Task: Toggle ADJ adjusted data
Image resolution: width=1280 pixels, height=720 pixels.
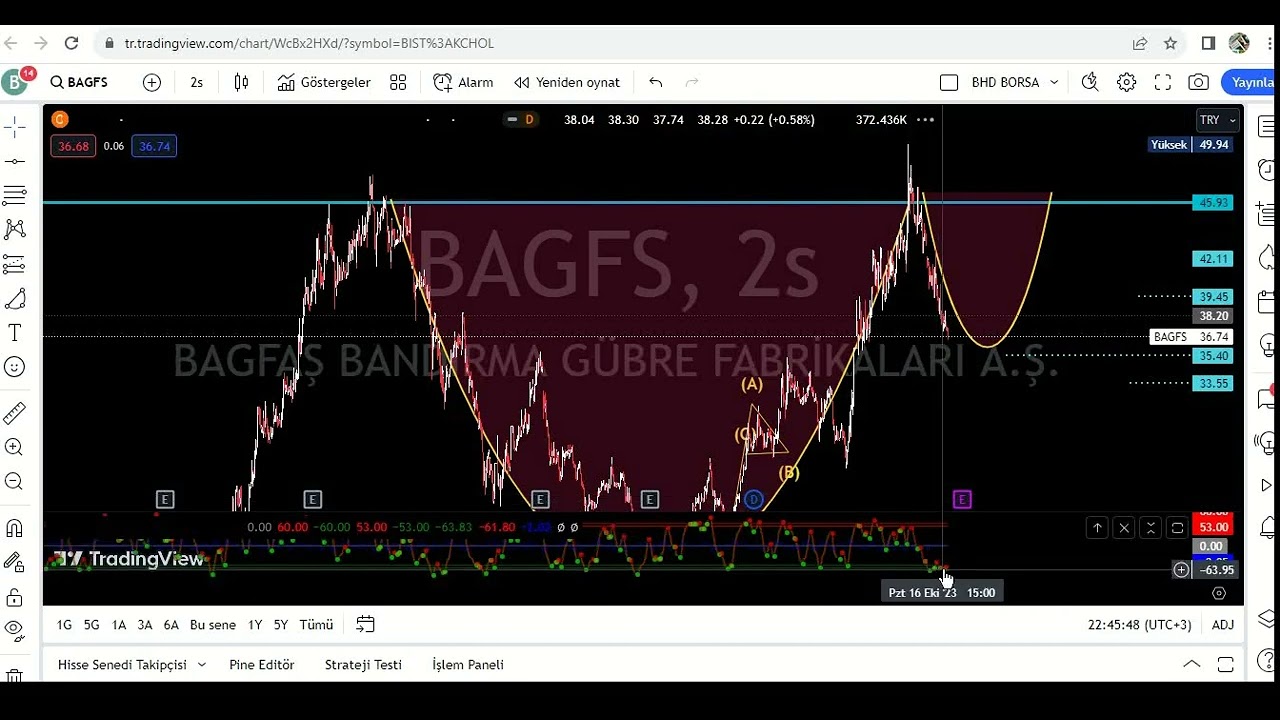Action: point(1222,624)
